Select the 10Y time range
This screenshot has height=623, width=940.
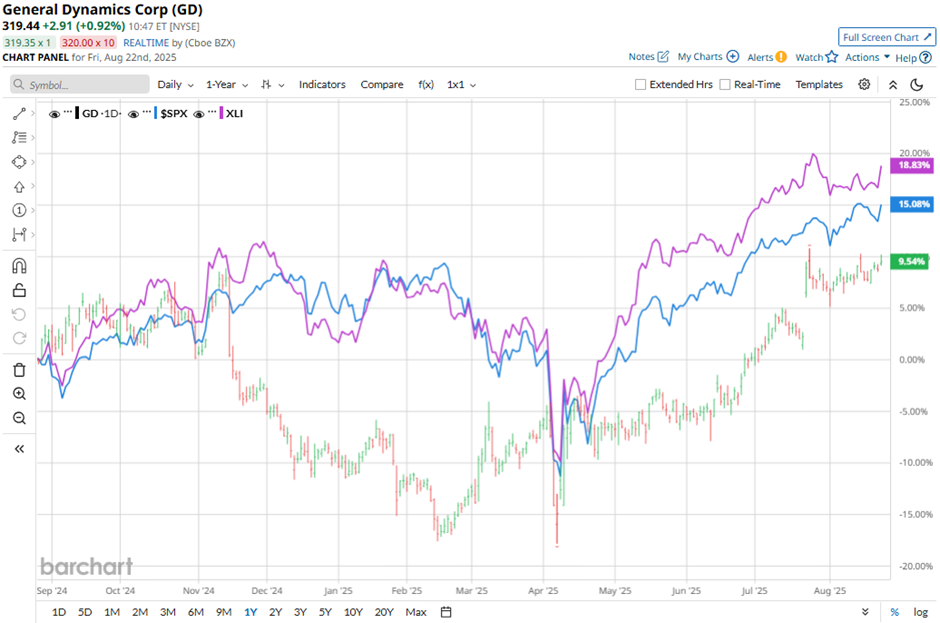353,612
